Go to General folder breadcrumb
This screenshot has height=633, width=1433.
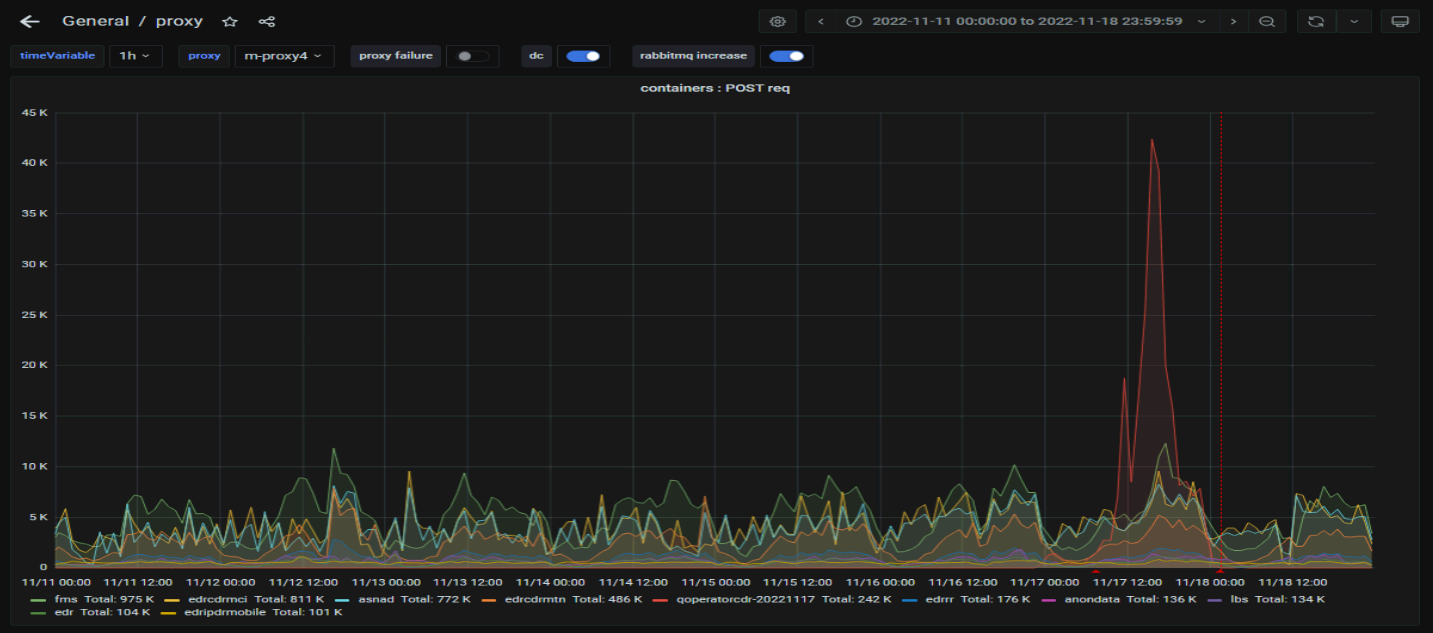tap(95, 21)
